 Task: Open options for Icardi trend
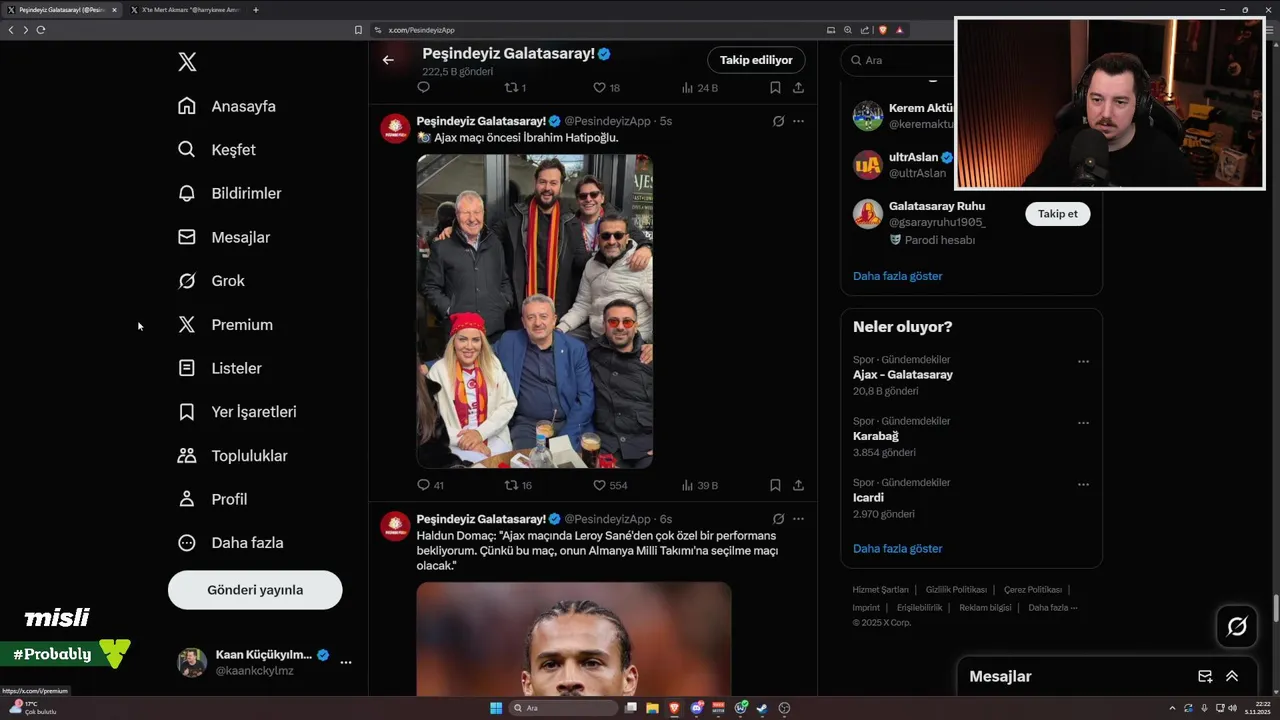pyautogui.click(x=1083, y=484)
